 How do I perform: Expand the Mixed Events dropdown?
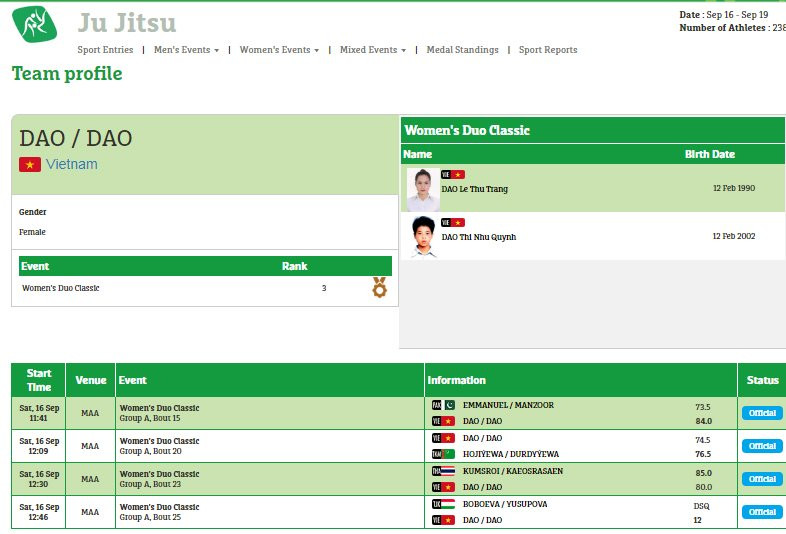tap(372, 50)
